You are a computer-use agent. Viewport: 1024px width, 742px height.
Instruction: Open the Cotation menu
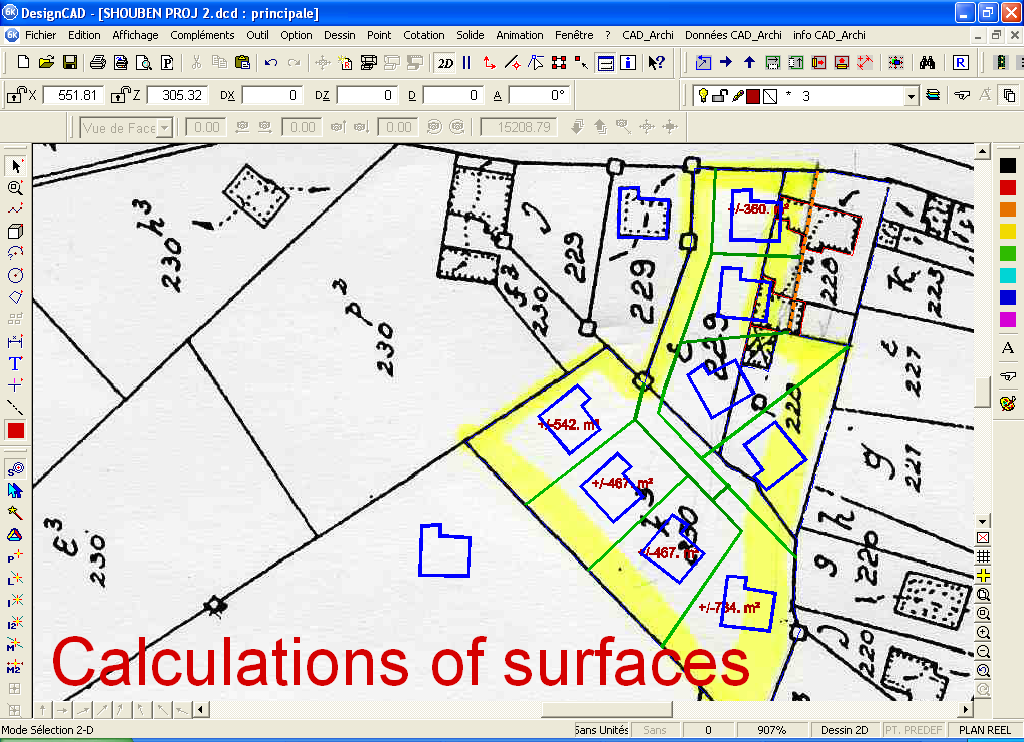click(x=423, y=35)
